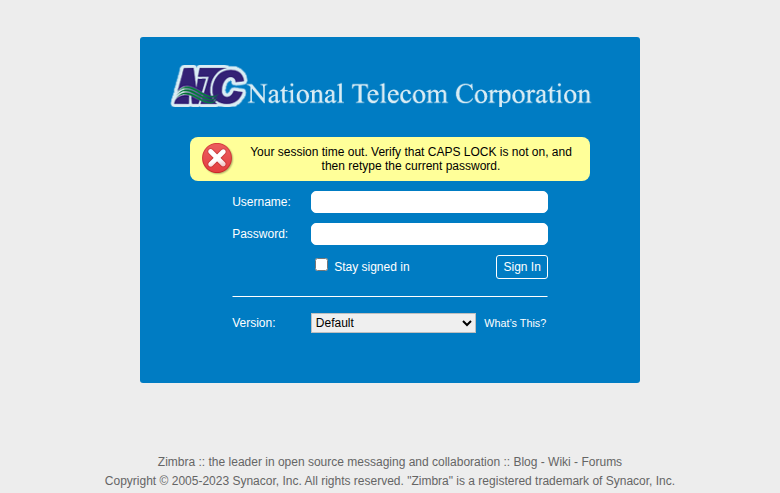Click the Password label
Image resolution: width=780 pixels, height=493 pixels.
coord(260,234)
